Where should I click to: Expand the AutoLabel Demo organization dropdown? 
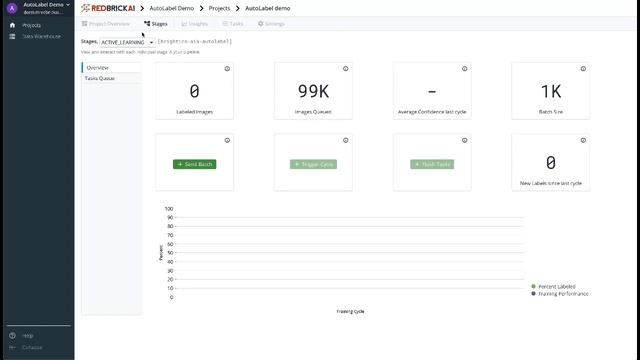[46, 5]
